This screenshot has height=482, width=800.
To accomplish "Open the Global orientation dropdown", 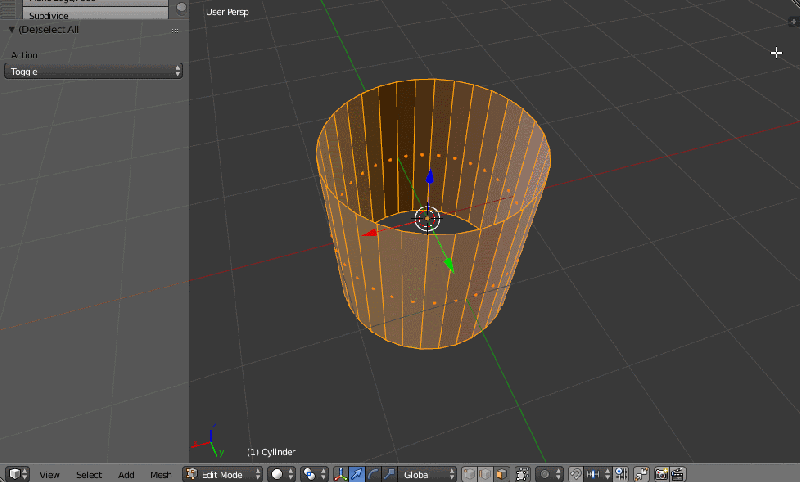I will coord(428,474).
